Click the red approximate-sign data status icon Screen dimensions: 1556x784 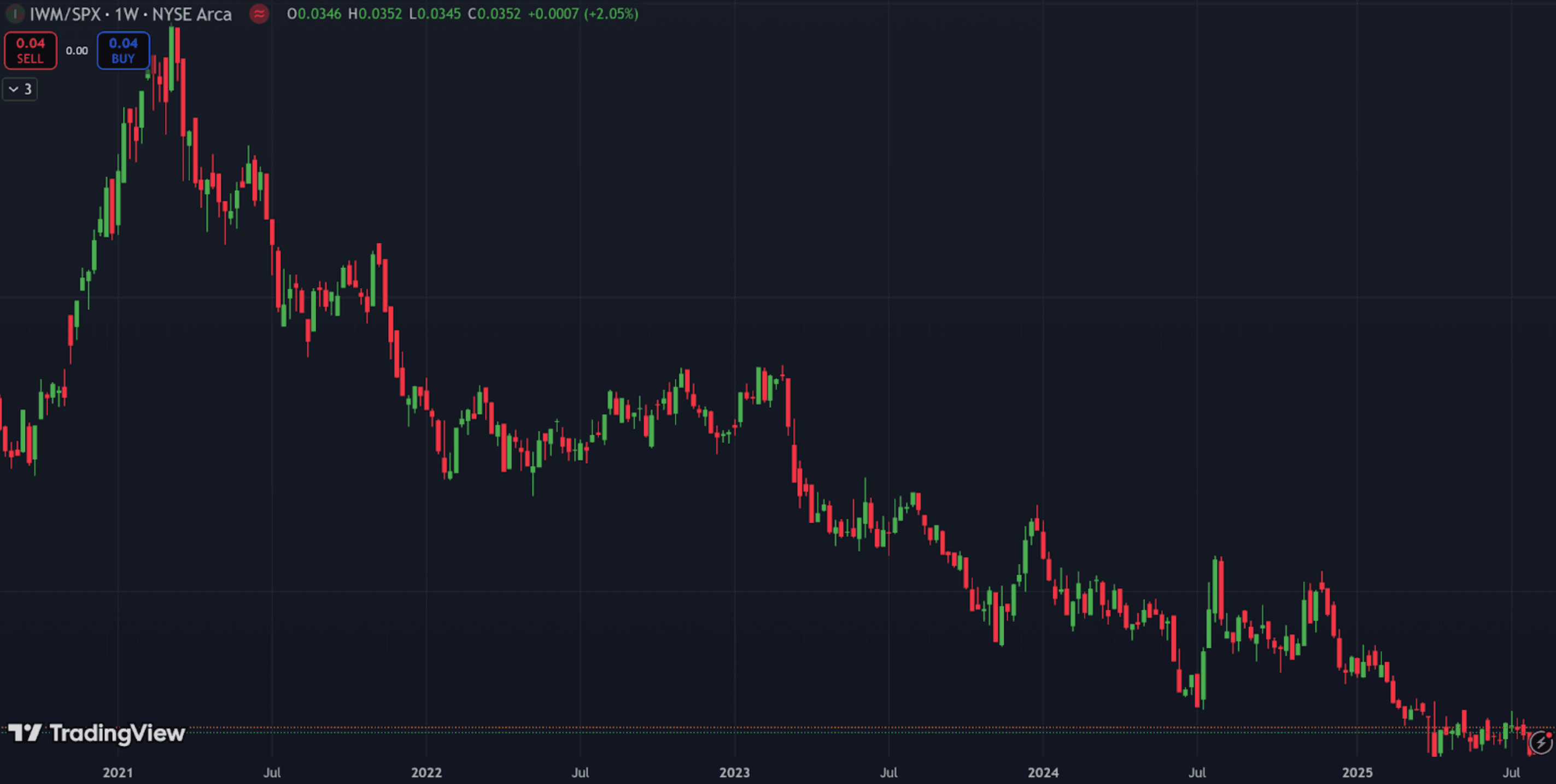[259, 14]
